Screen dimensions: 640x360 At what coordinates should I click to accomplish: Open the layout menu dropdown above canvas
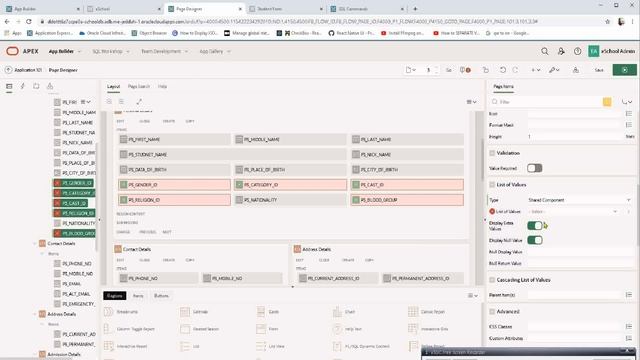pyautogui.click(x=471, y=102)
